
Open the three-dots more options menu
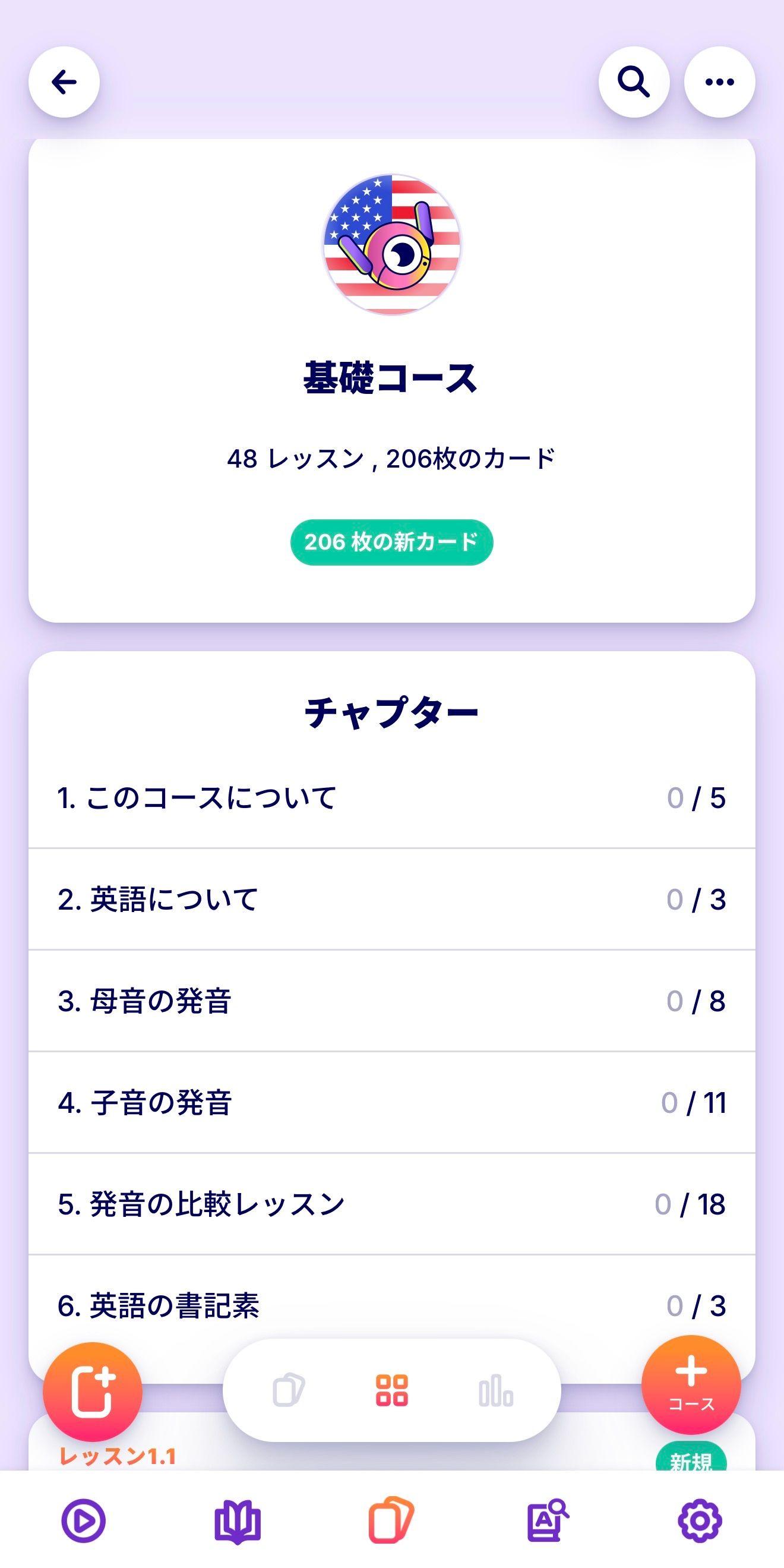tap(719, 82)
